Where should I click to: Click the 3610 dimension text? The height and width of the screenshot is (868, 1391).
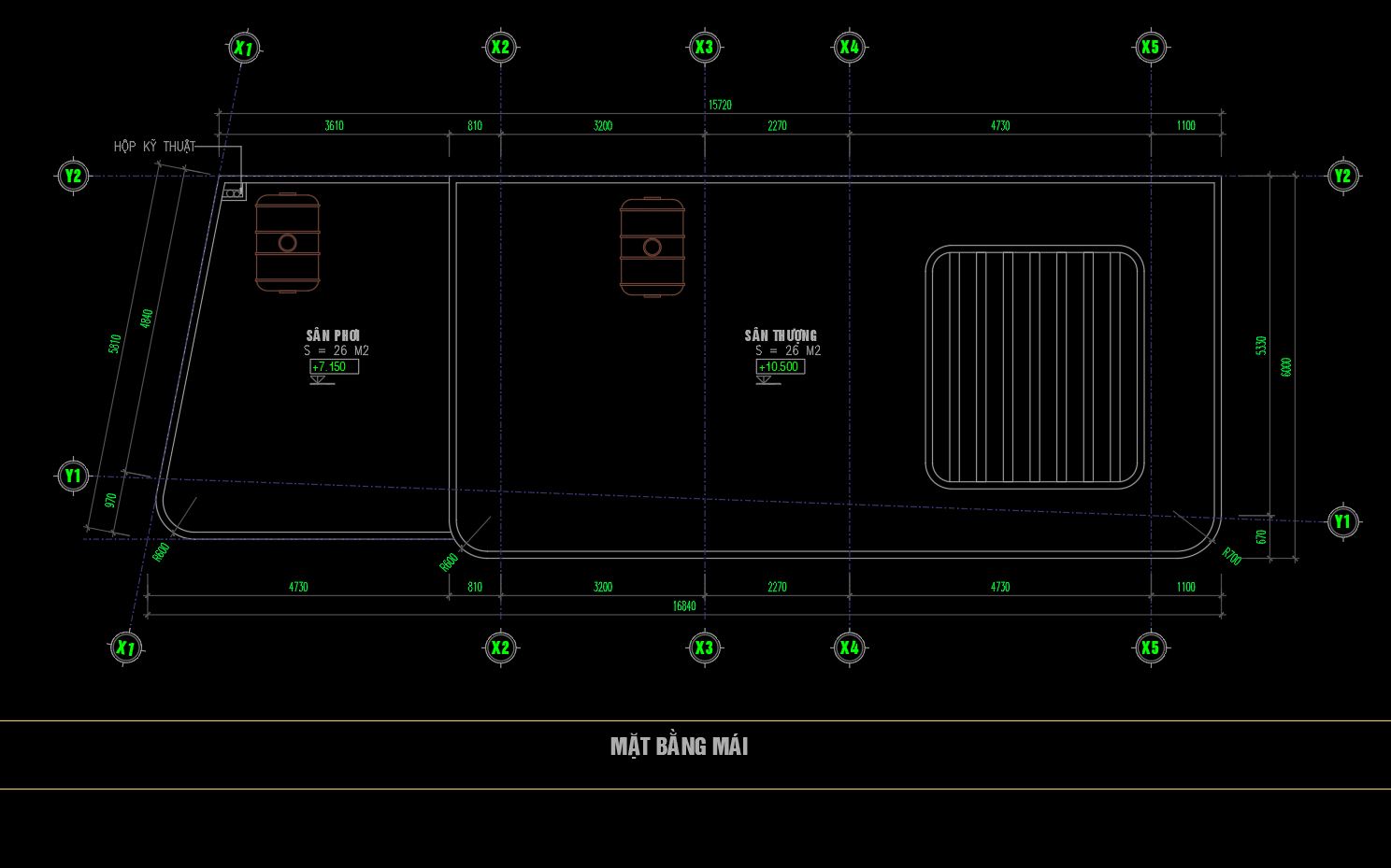tap(334, 125)
